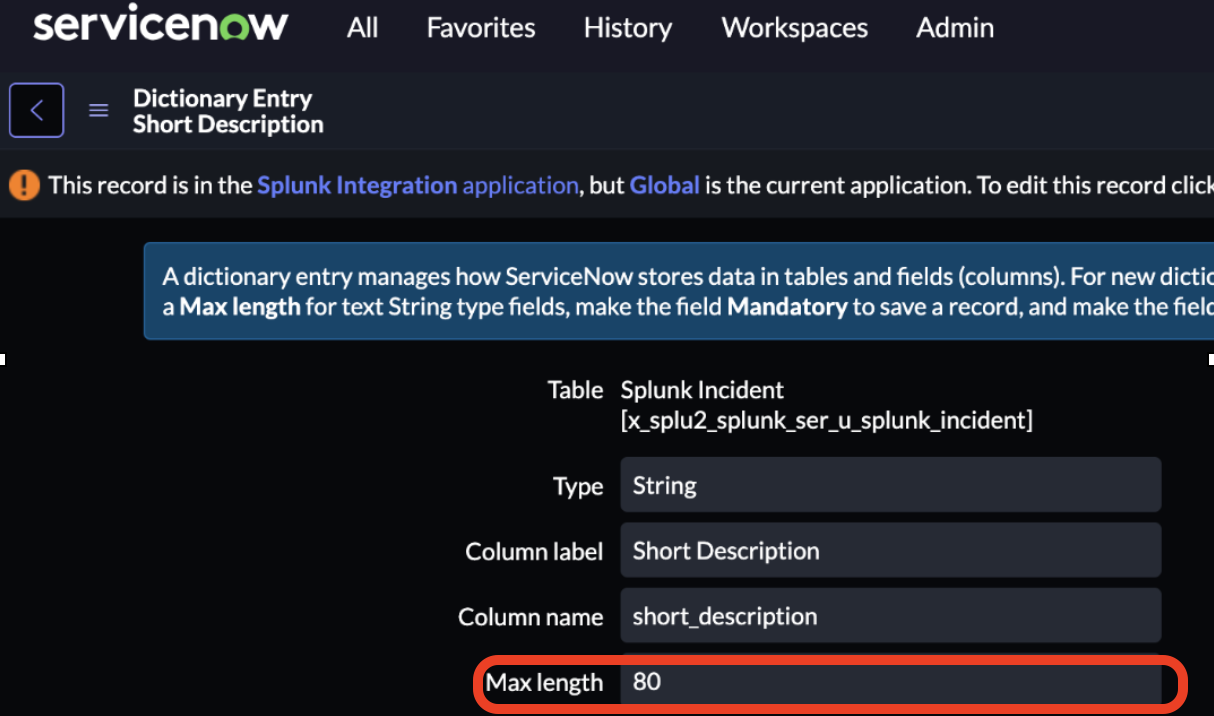Focus the Max length field showing 80
The height and width of the screenshot is (716, 1214).
pos(890,682)
